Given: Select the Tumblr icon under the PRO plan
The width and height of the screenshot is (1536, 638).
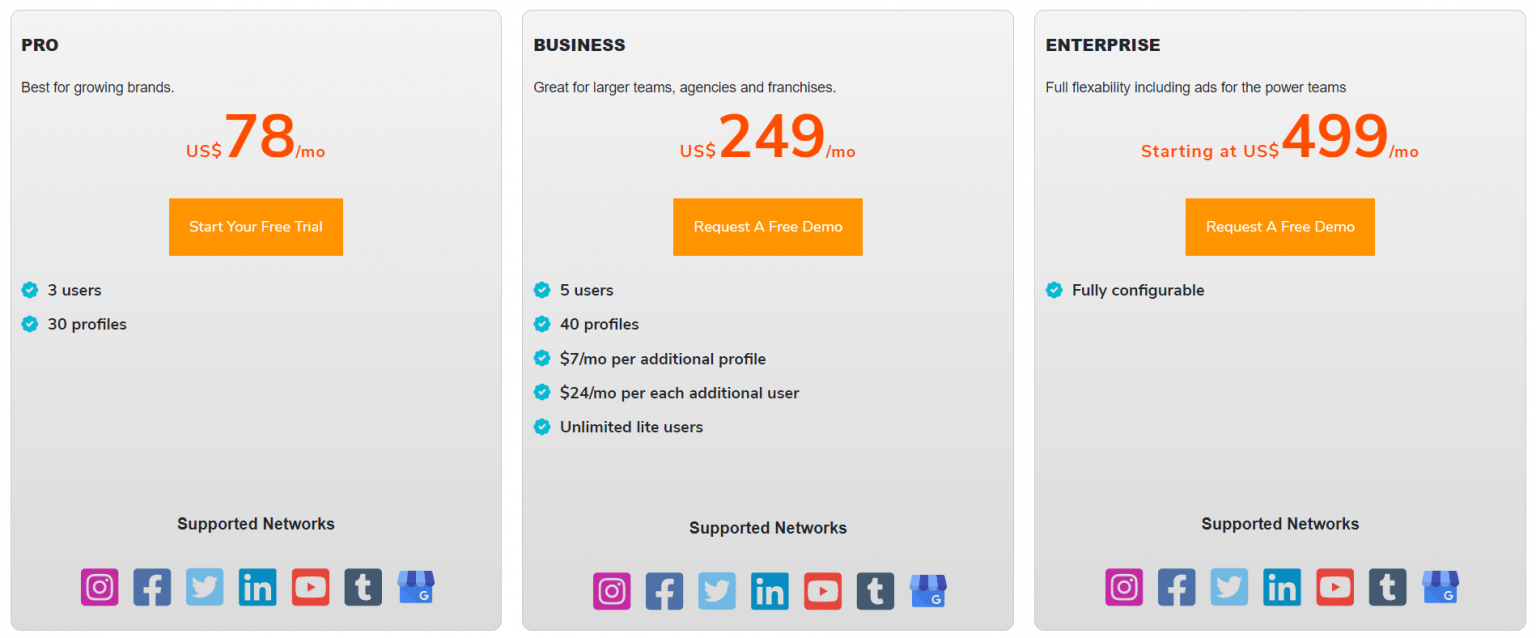Looking at the screenshot, I should 363,587.
